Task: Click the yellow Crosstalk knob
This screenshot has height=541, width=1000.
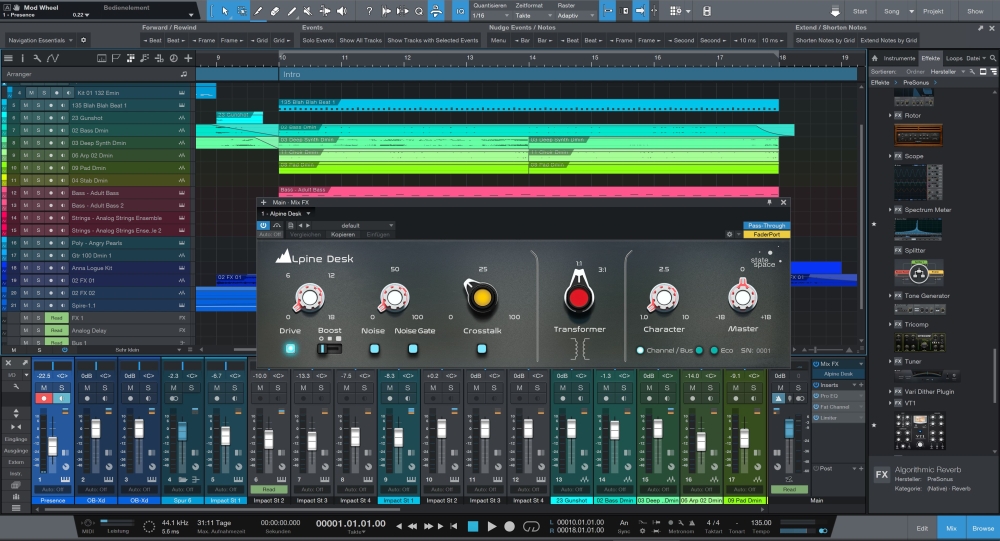Action: pyautogui.click(x=482, y=297)
